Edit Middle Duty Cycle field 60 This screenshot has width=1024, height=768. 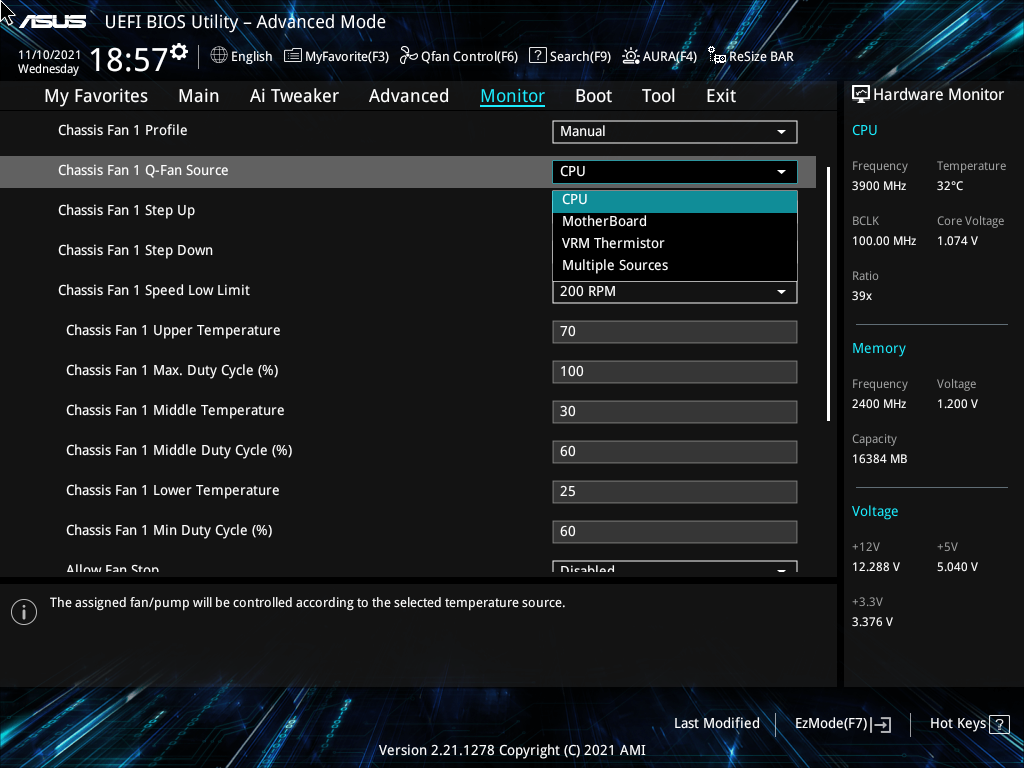tap(675, 451)
